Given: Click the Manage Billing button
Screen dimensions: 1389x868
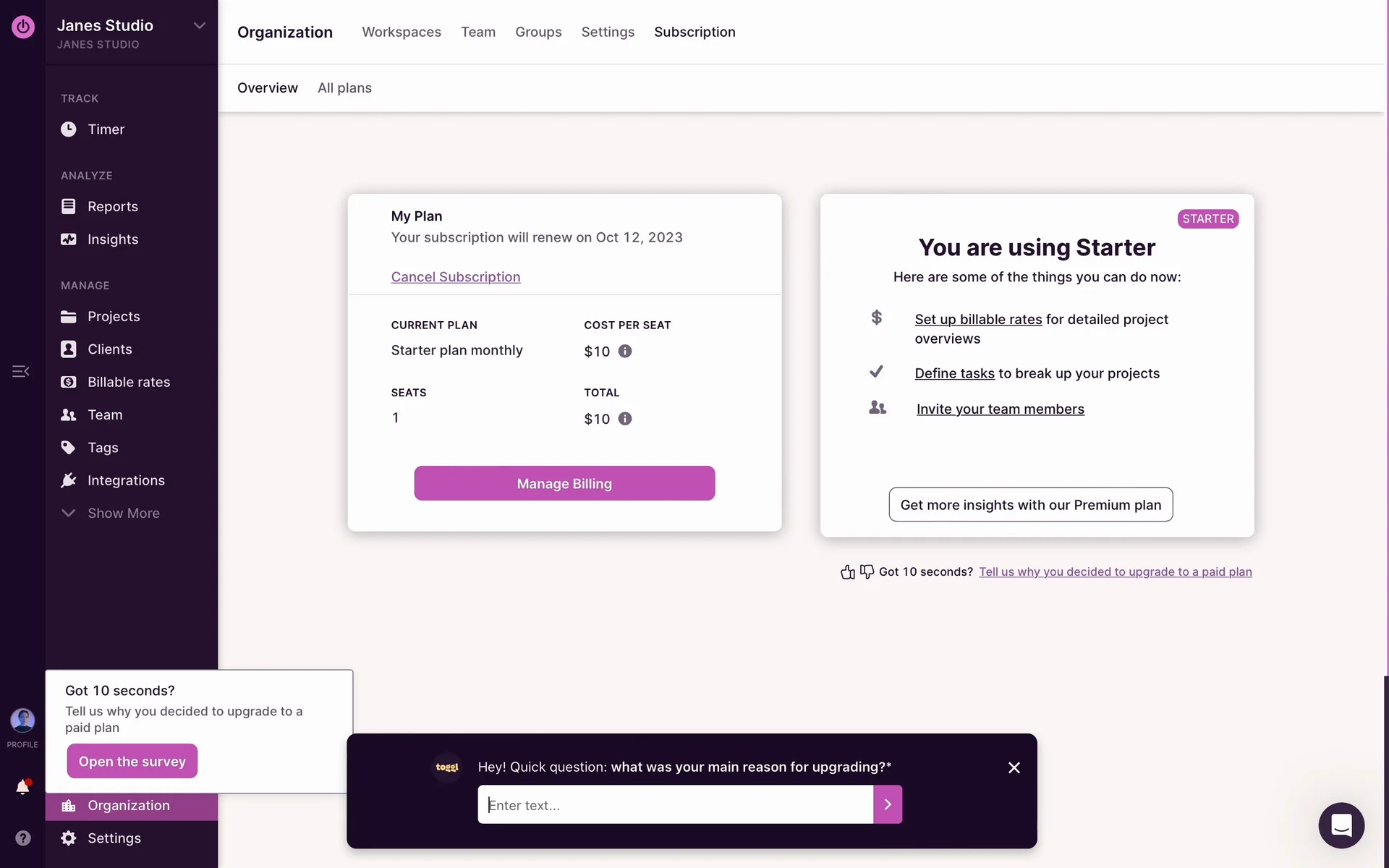Looking at the screenshot, I should click(x=564, y=483).
